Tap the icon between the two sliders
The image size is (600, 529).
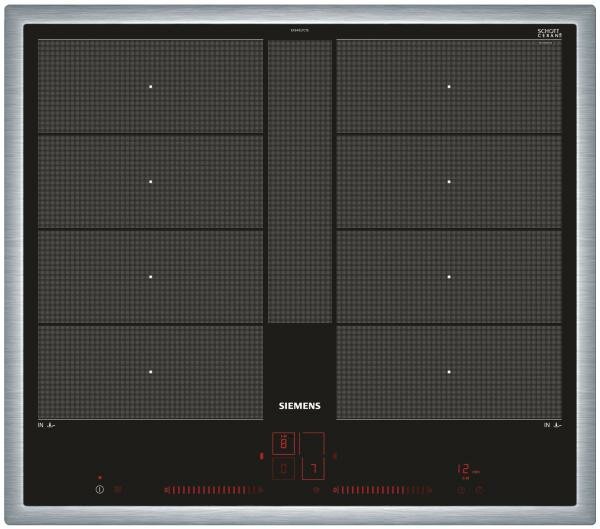317,490
